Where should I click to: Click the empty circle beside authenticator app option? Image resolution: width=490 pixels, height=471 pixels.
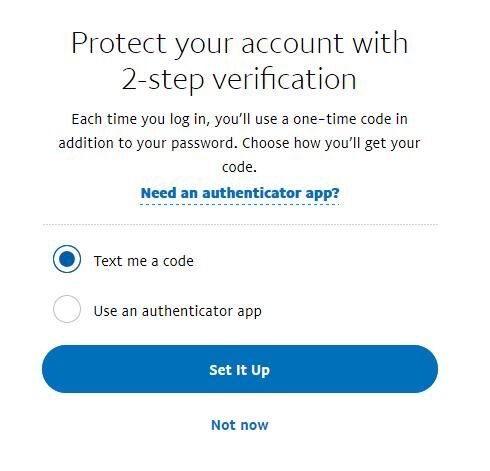[x=67, y=309]
